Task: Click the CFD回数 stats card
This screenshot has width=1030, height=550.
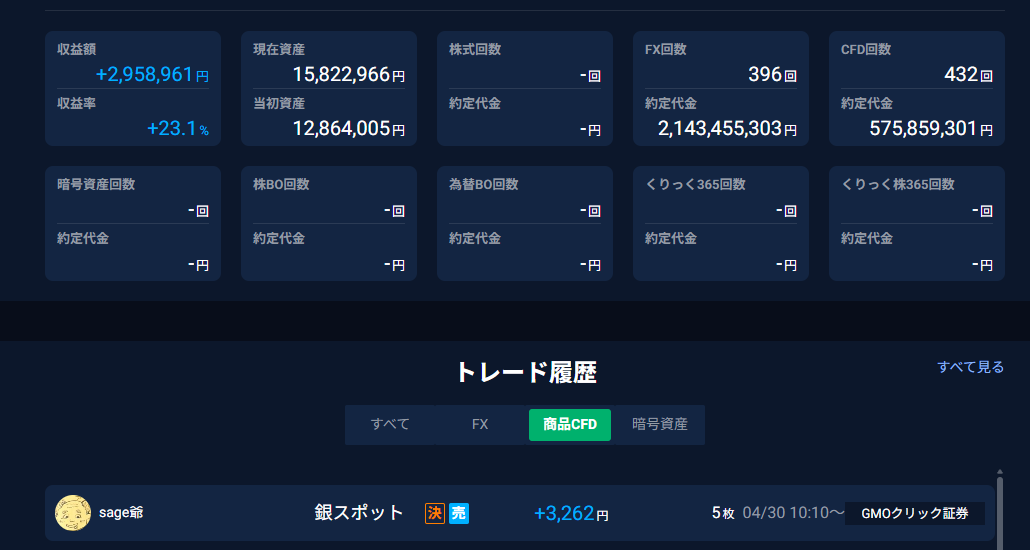Action: 917,89
